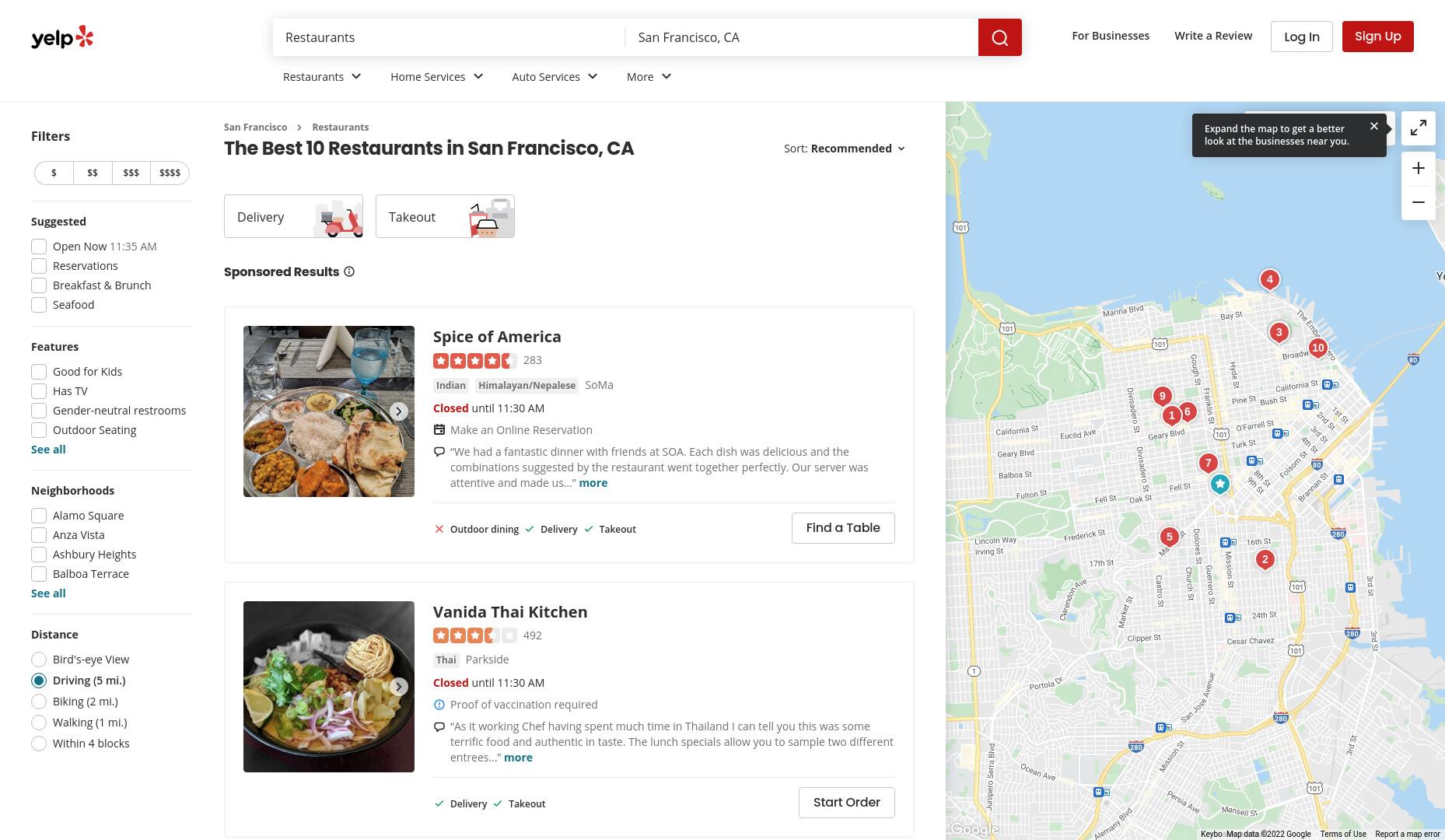Open the Auto Services menu
The width and height of the screenshot is (1445, 840).
tap(555, 76)
